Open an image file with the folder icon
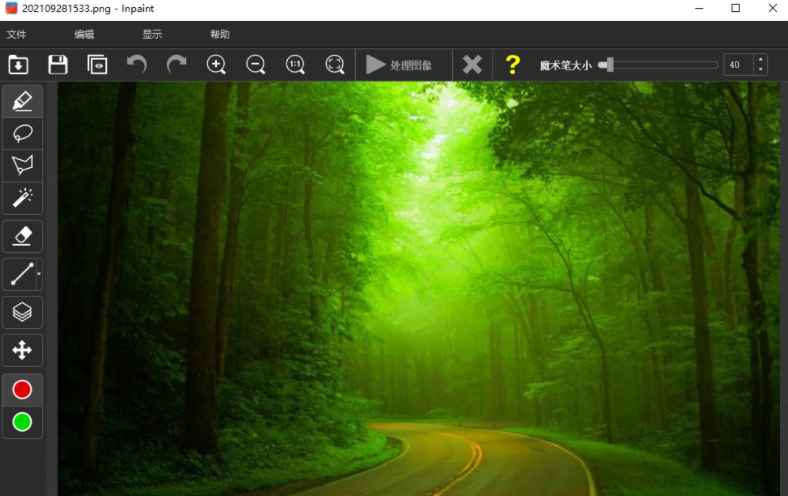 pyautogui.click(x=18, y=65)
